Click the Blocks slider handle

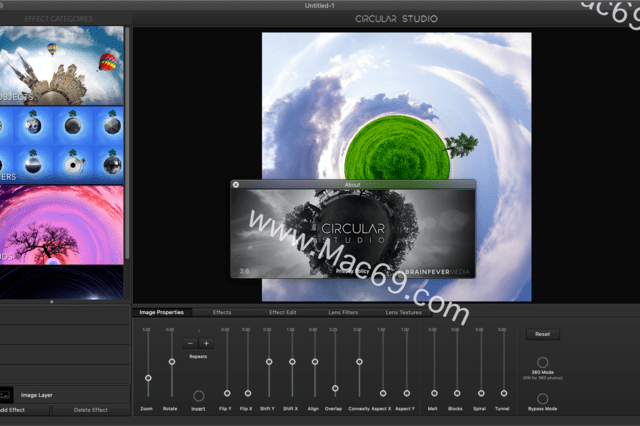(x=457, y=393)
